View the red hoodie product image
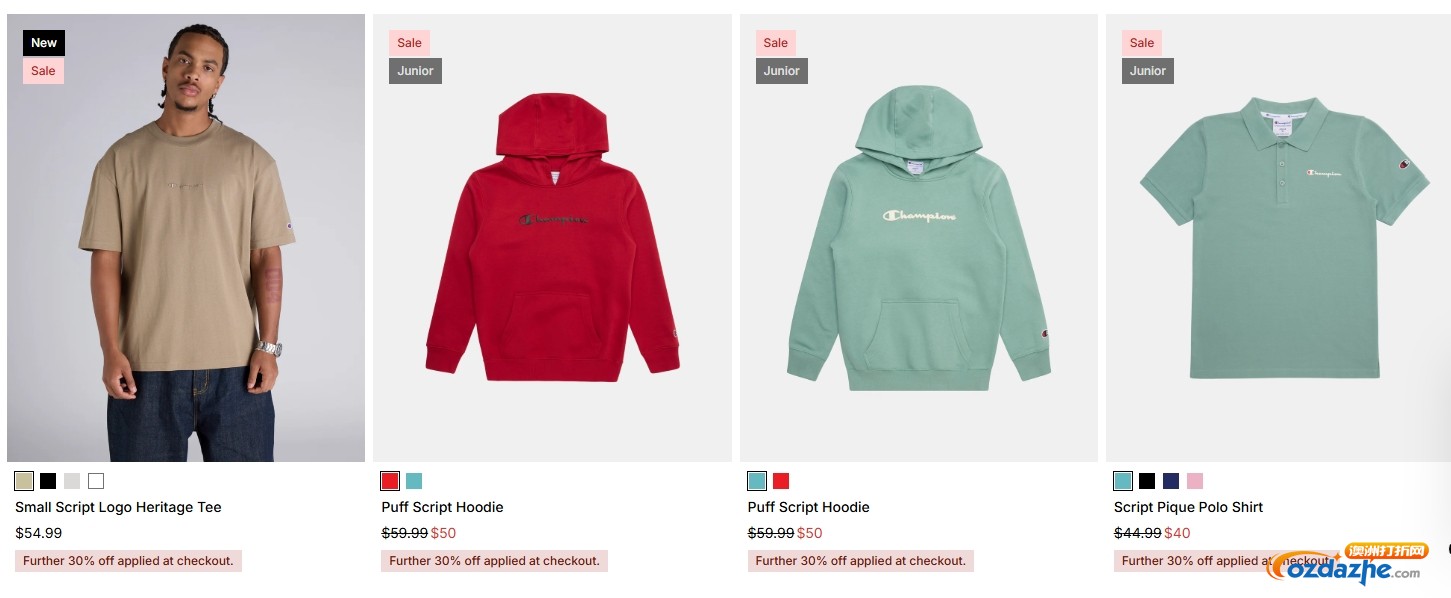Image resolution: width=1451 pixels, height=598 pixels. [552, 238]
